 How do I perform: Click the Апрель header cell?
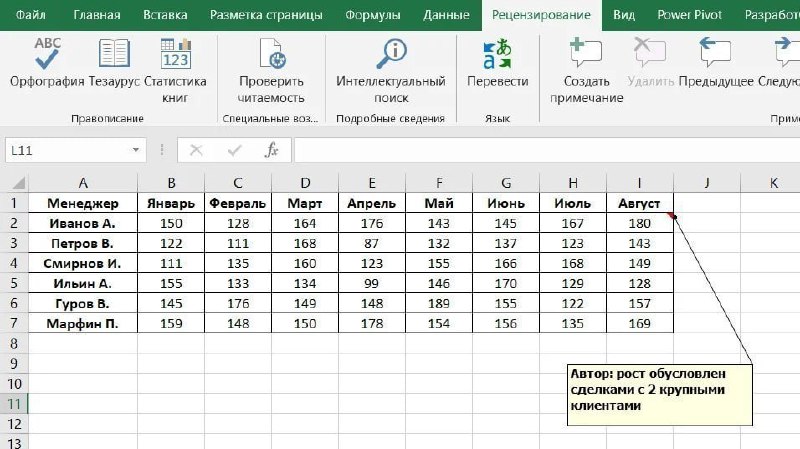pyautogui.click(x=372, y=203)
